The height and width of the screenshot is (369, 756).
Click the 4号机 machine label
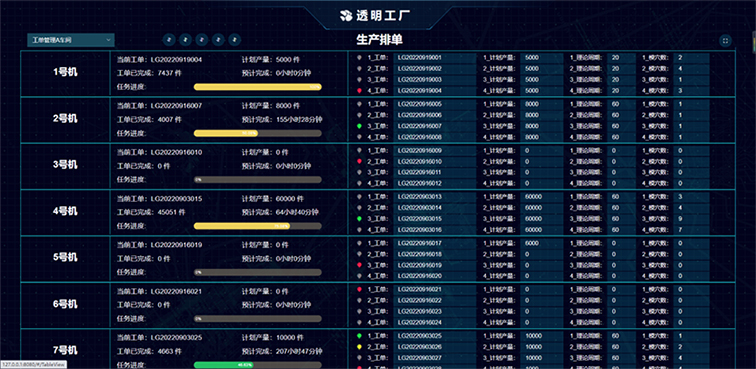pos(65,211)
